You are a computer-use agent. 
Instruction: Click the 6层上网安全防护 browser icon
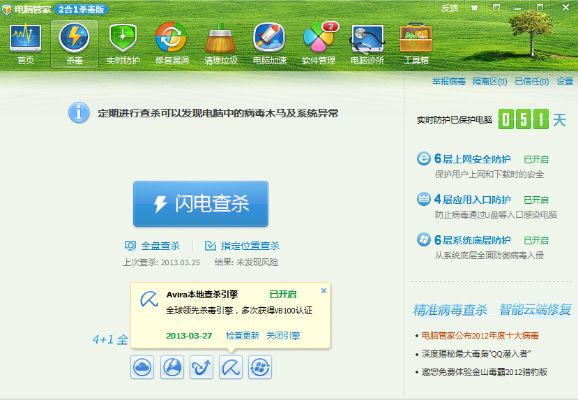click(x=424, y=159)
